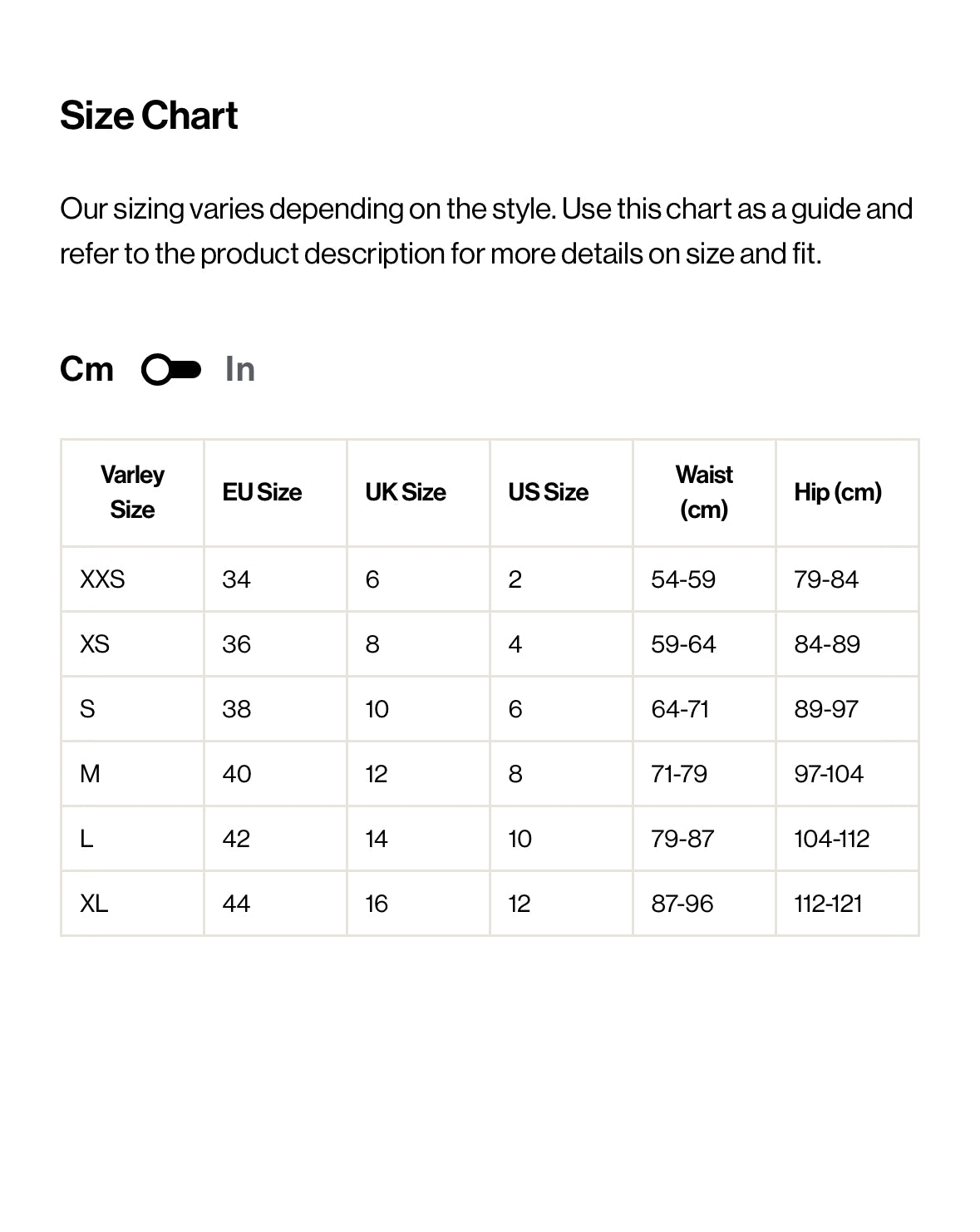Image resolution: width=980 pixels, height=1232 pixels.
Task: Click the UK Size column header
Action: click(406, 492)
